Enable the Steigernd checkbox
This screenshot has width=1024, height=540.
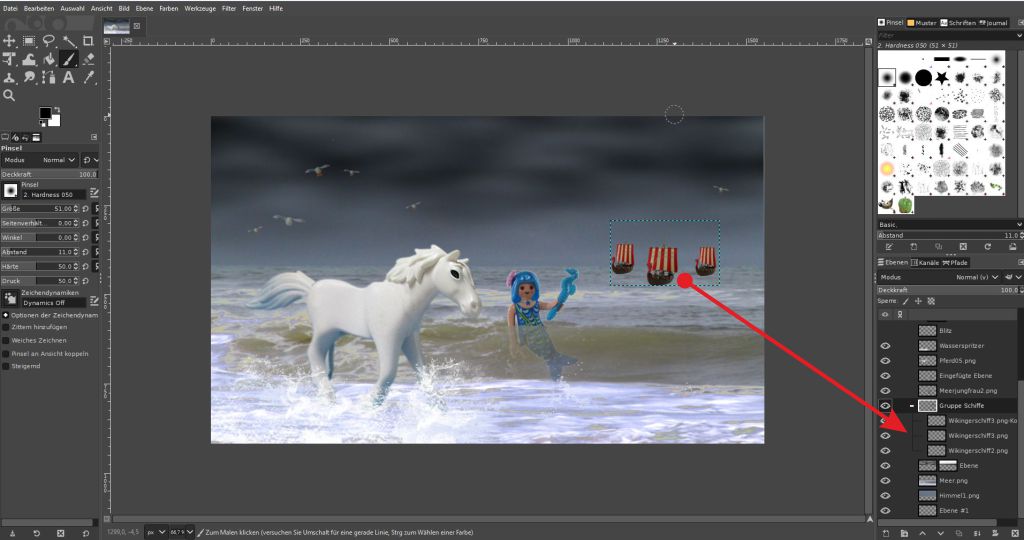point(6,366)
